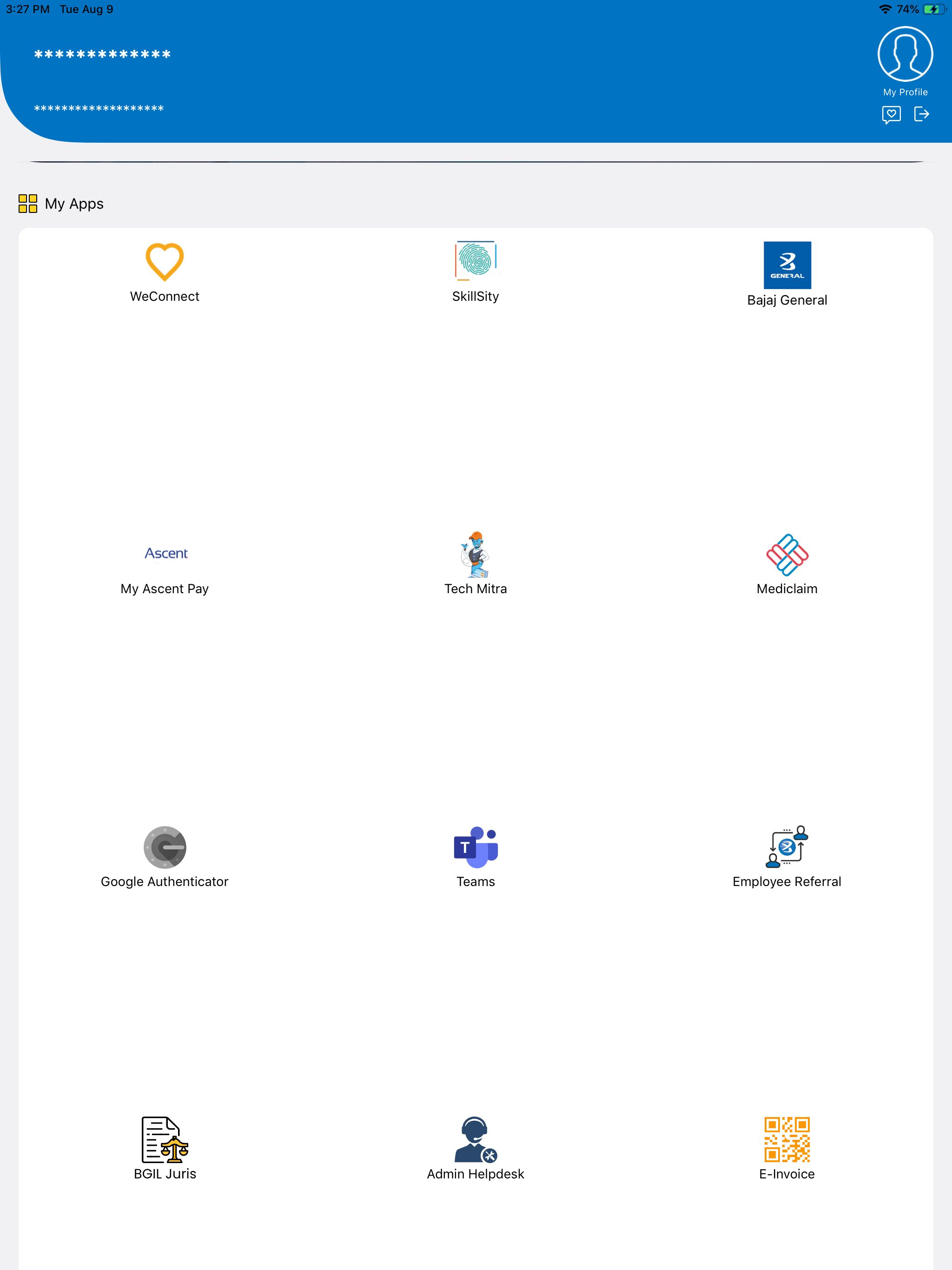952x1270 pixels.
Task: Tap the Google Authenticator label
Action: [165, 882]
